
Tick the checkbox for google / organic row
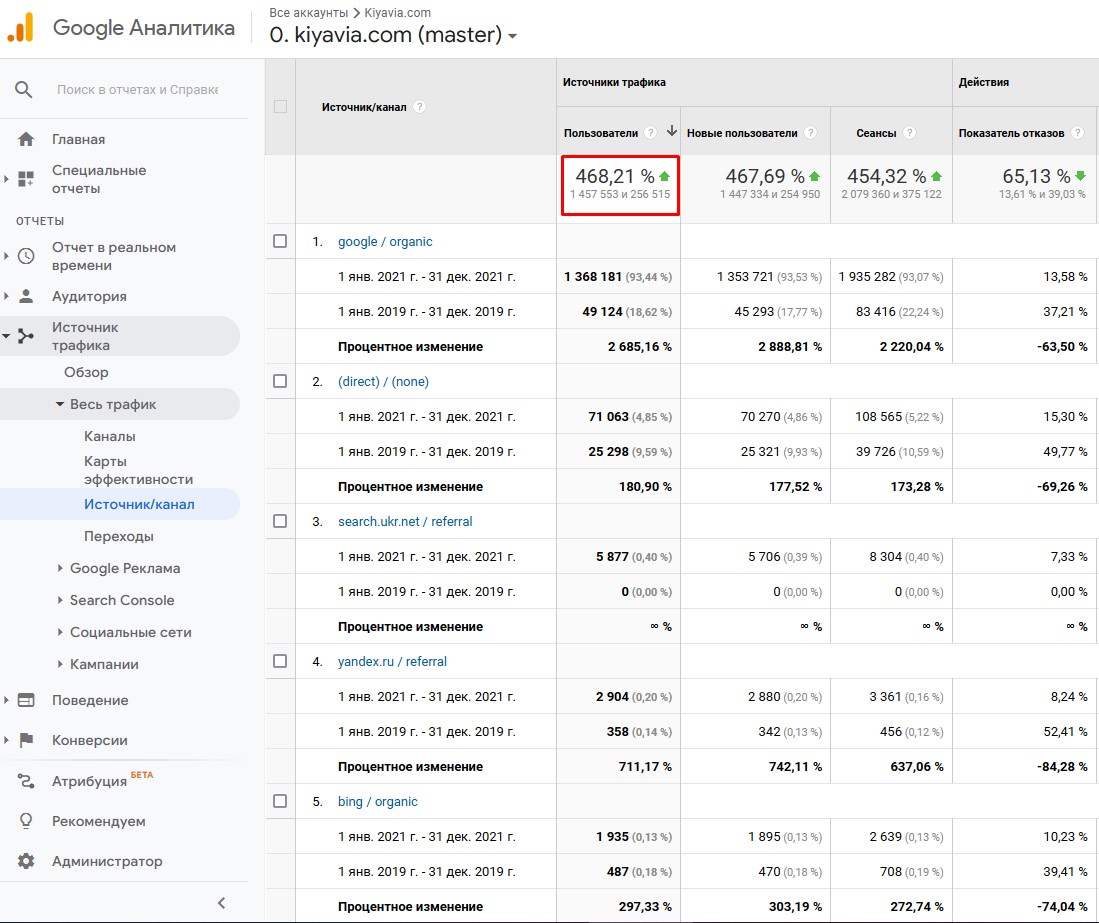[x=280, y=241]
